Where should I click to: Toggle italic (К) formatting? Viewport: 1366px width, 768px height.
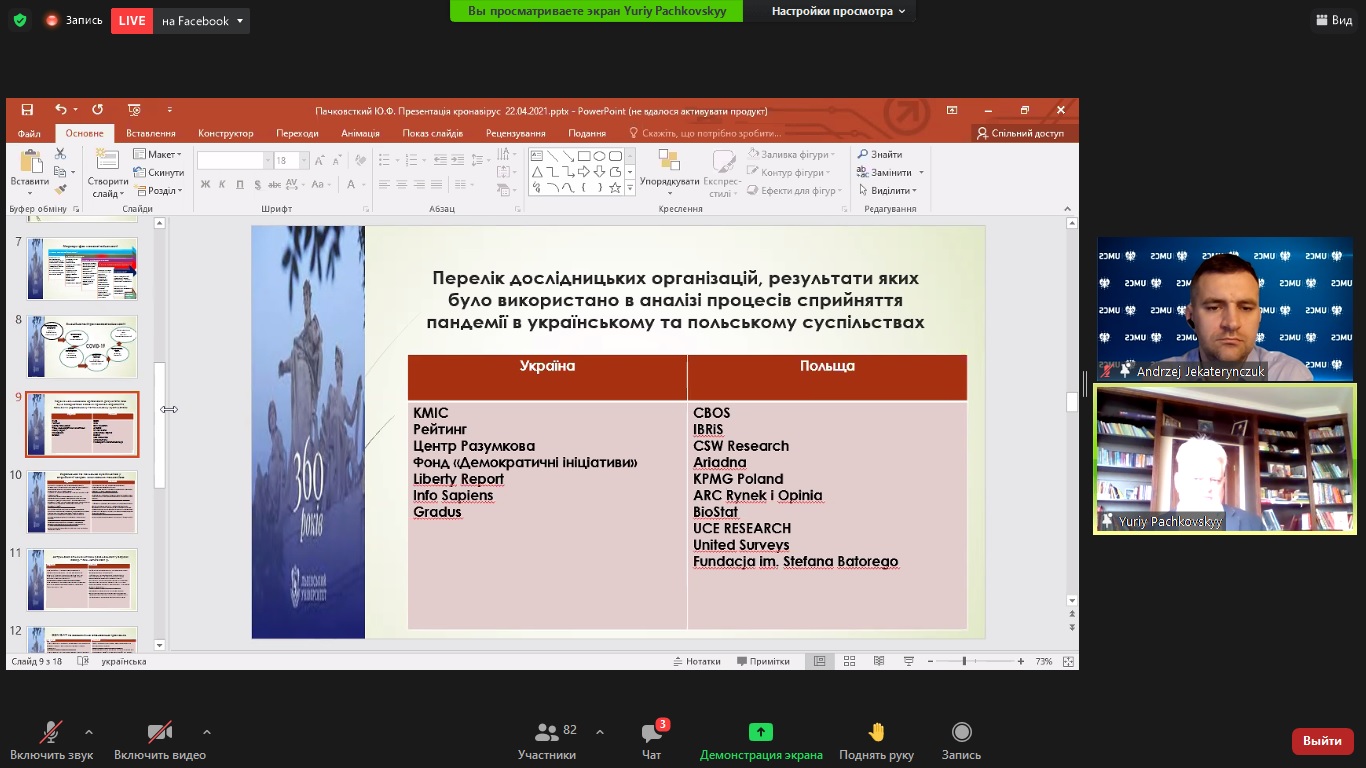(222, 185)
